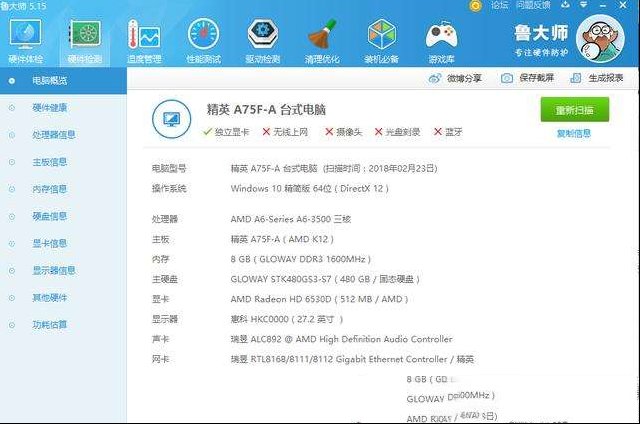Image resolution: width=640 pixels, height=424 pixels.
Task: Click 瑞昱 ALC892 sound card value
Action: point(342,339)
